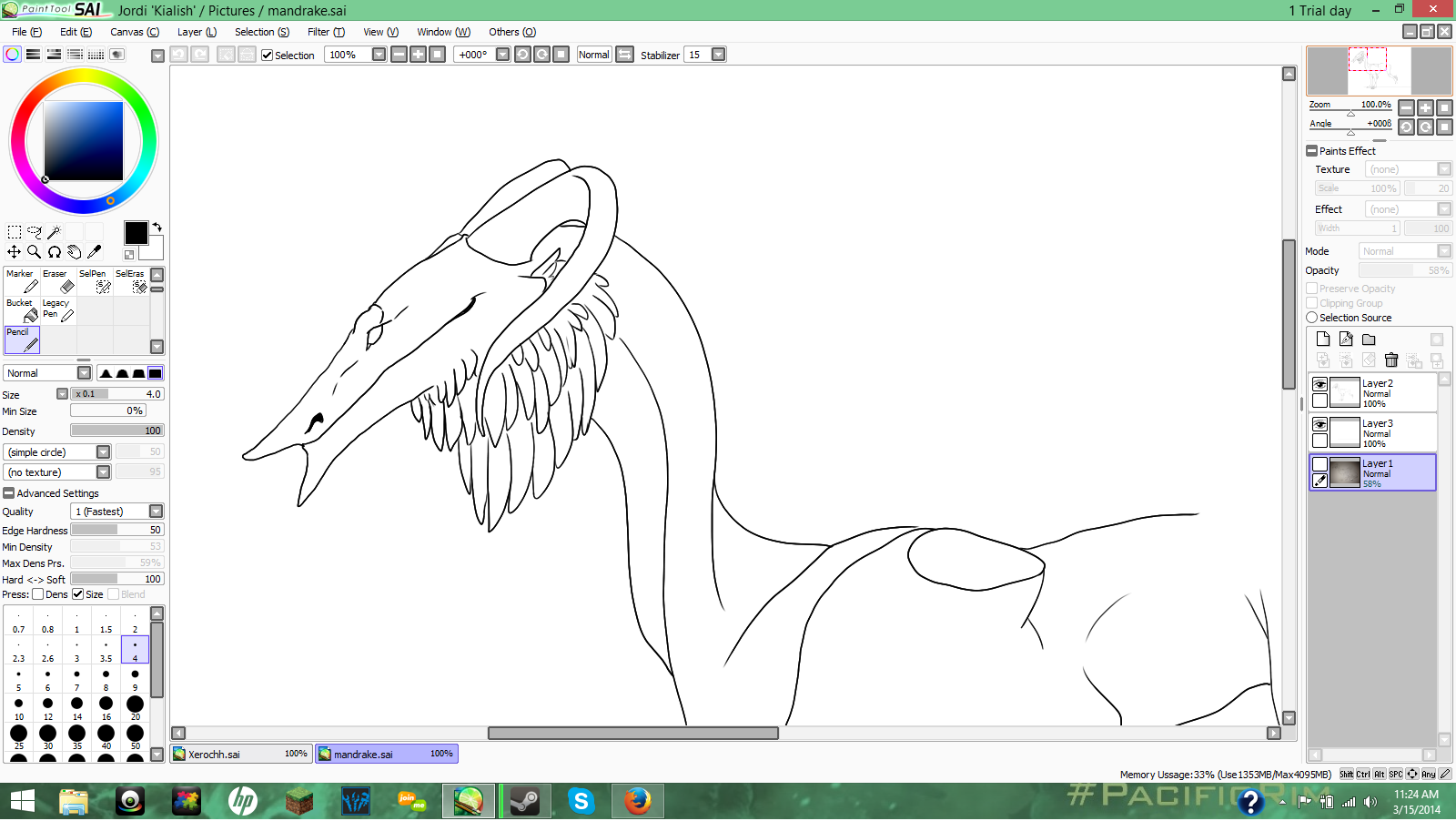Screen dimensions: 1456x821
Task: Select the Eraser tool
Action: pos(58,281)
